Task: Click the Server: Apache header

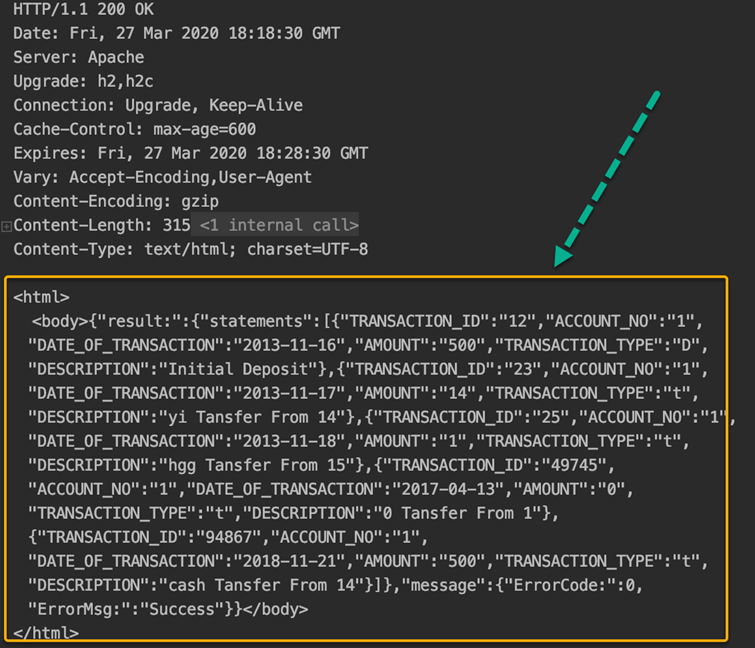Action: 79,57
